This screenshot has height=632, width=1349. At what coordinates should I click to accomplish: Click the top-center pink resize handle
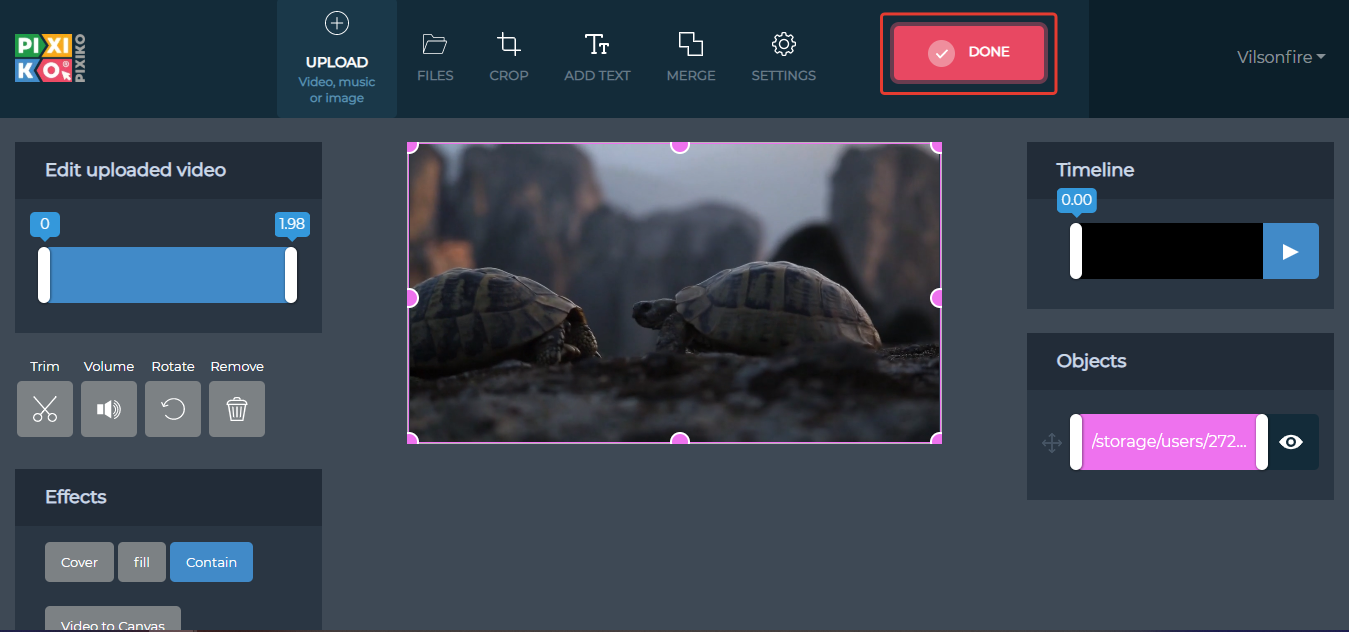pyautogui.click(x=680, y=145)
